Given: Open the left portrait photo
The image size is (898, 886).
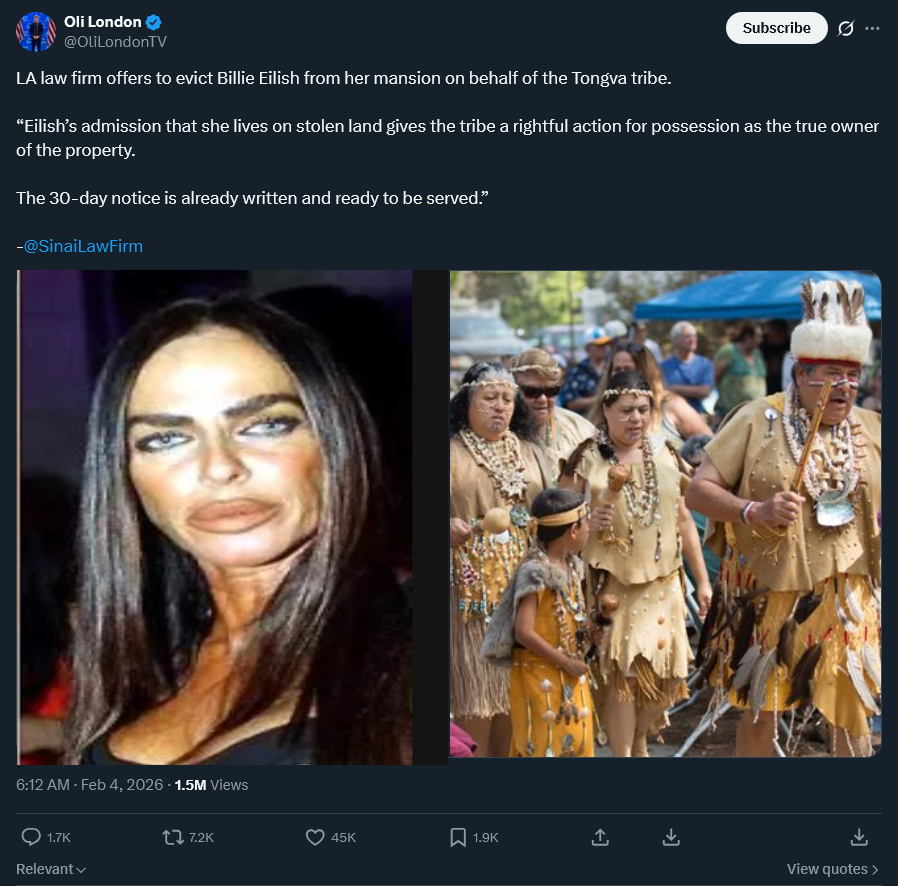Looking at the screenshot, I should tap(214, 517).
